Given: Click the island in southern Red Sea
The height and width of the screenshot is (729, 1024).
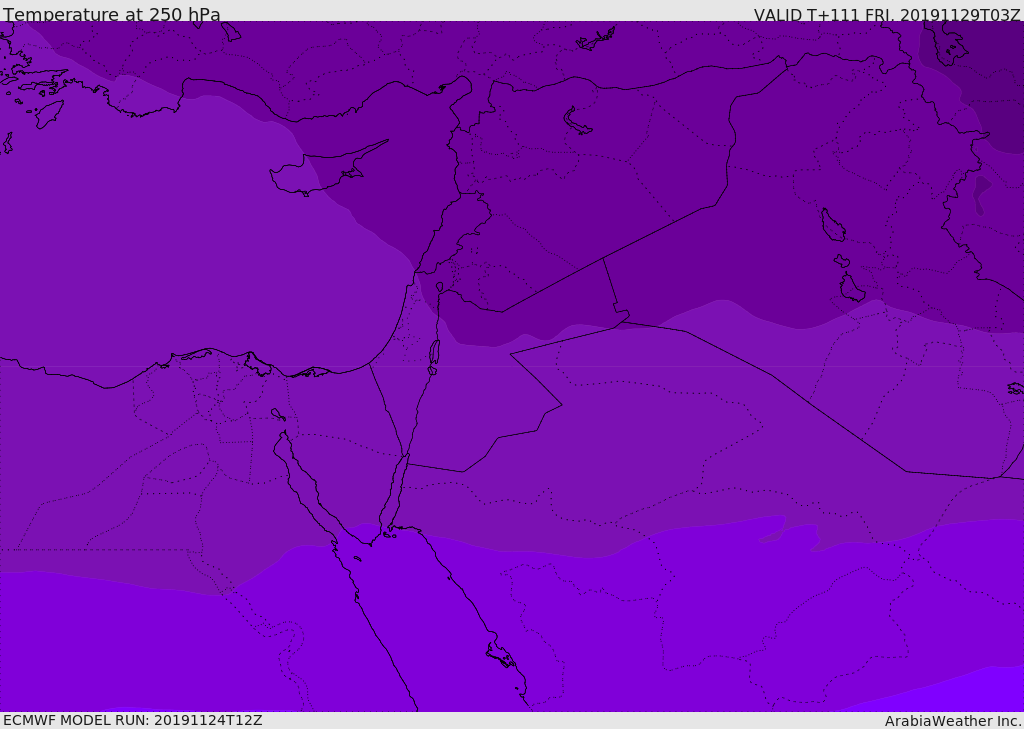Looking at the screenshot, I should coord(502,655).
